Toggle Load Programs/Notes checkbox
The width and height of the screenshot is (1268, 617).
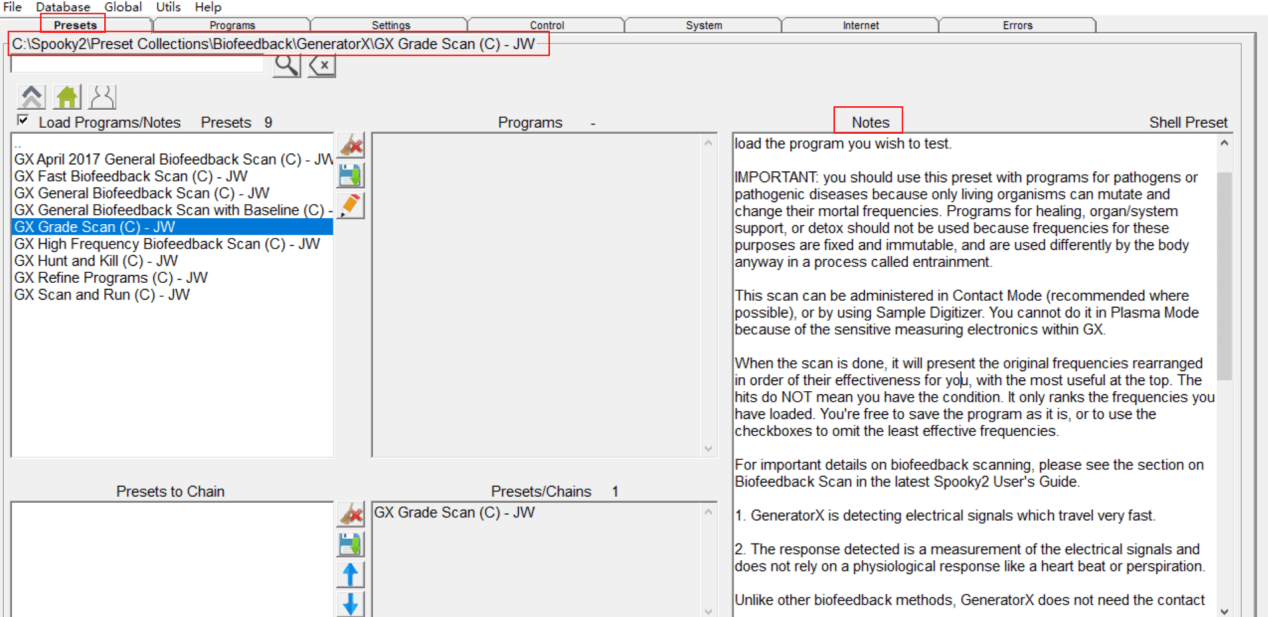[23, 121]
